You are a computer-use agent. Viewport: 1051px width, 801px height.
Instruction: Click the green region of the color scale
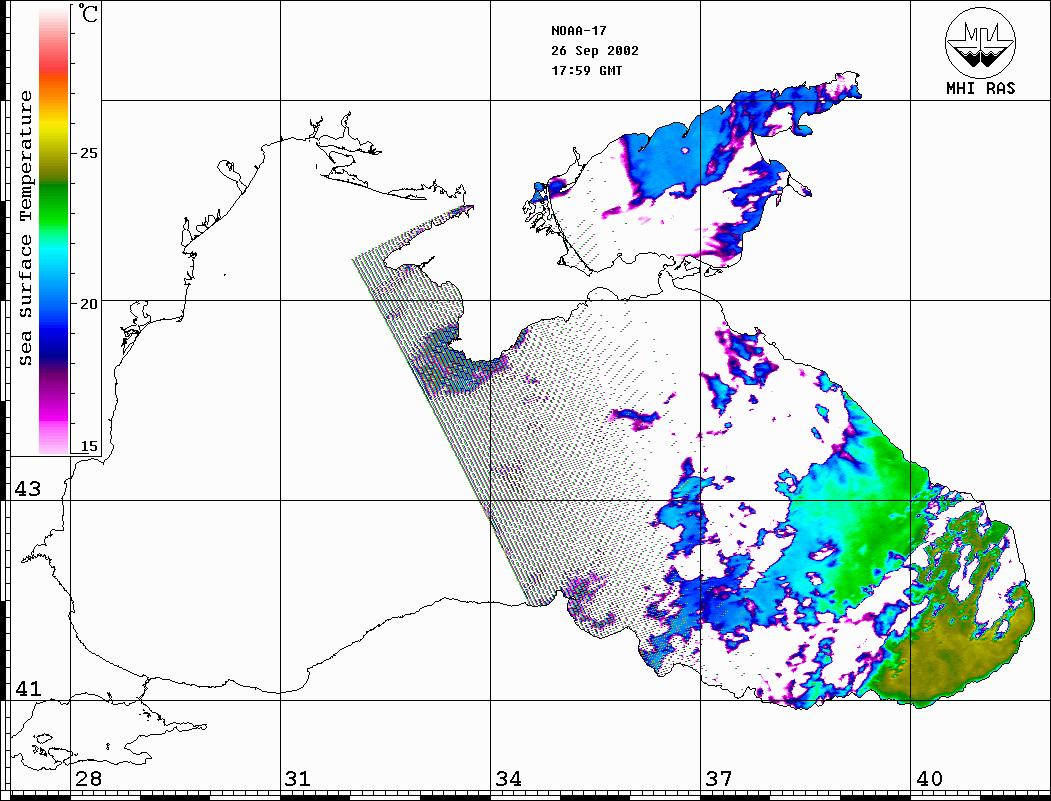click(x=54, y=208)
